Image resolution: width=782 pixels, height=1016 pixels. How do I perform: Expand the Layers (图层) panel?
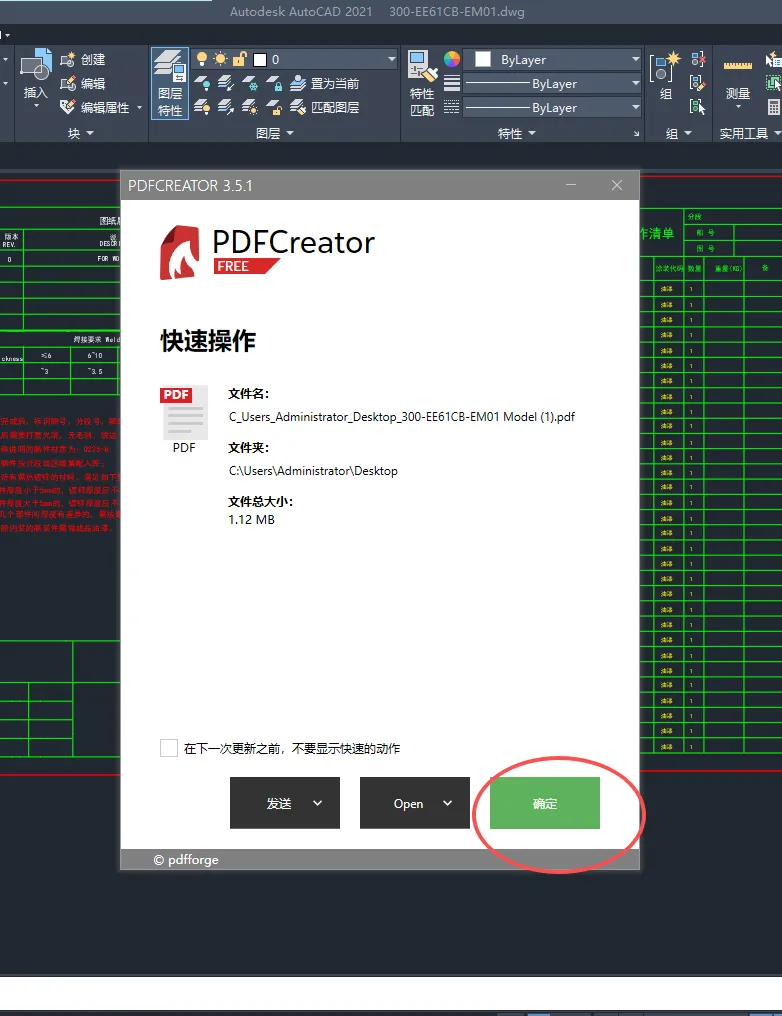[274, 133]
